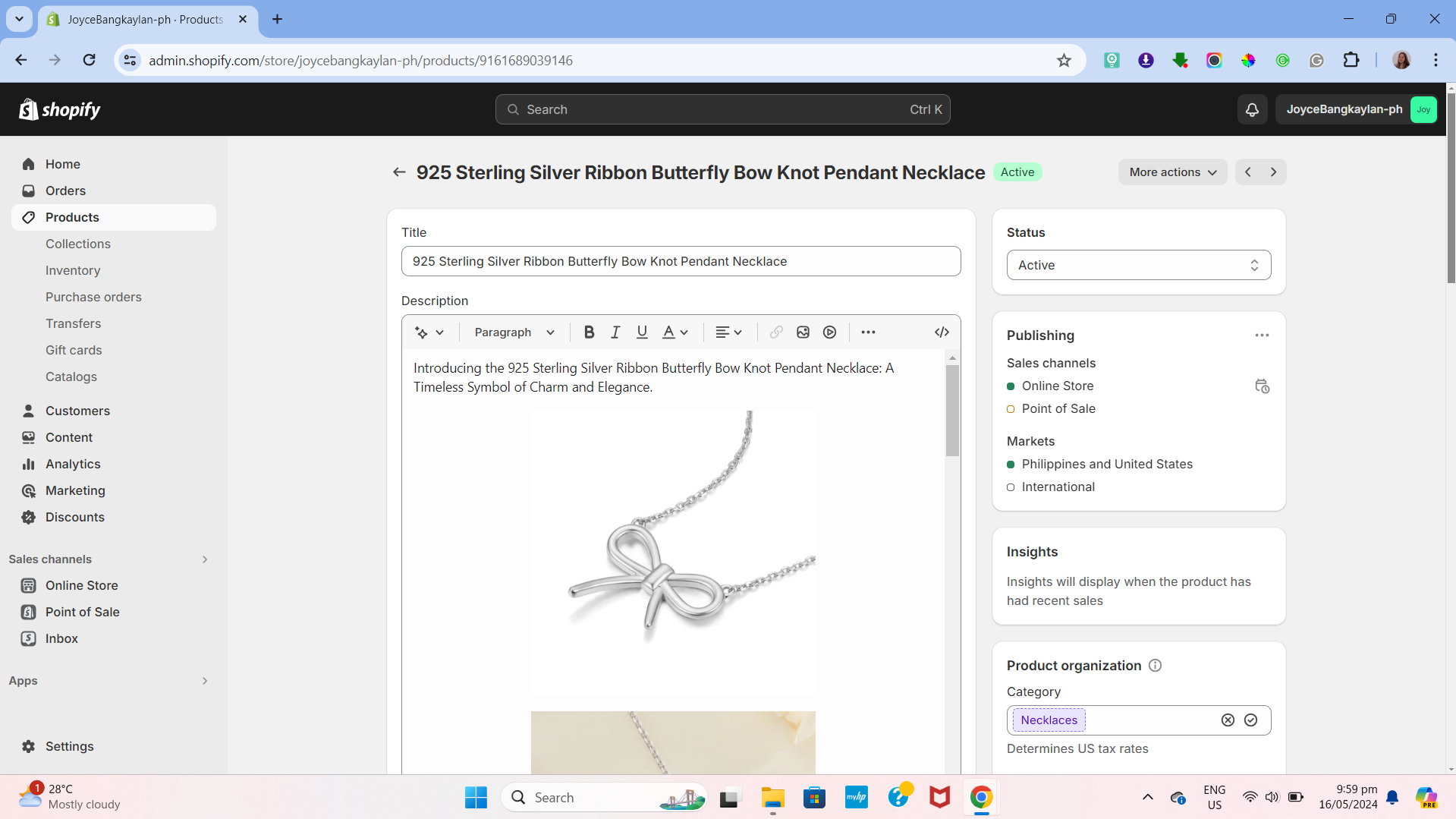Open the tab search dropdown
The width and height of the screenshot is (1456, 819).
(19, 19)
